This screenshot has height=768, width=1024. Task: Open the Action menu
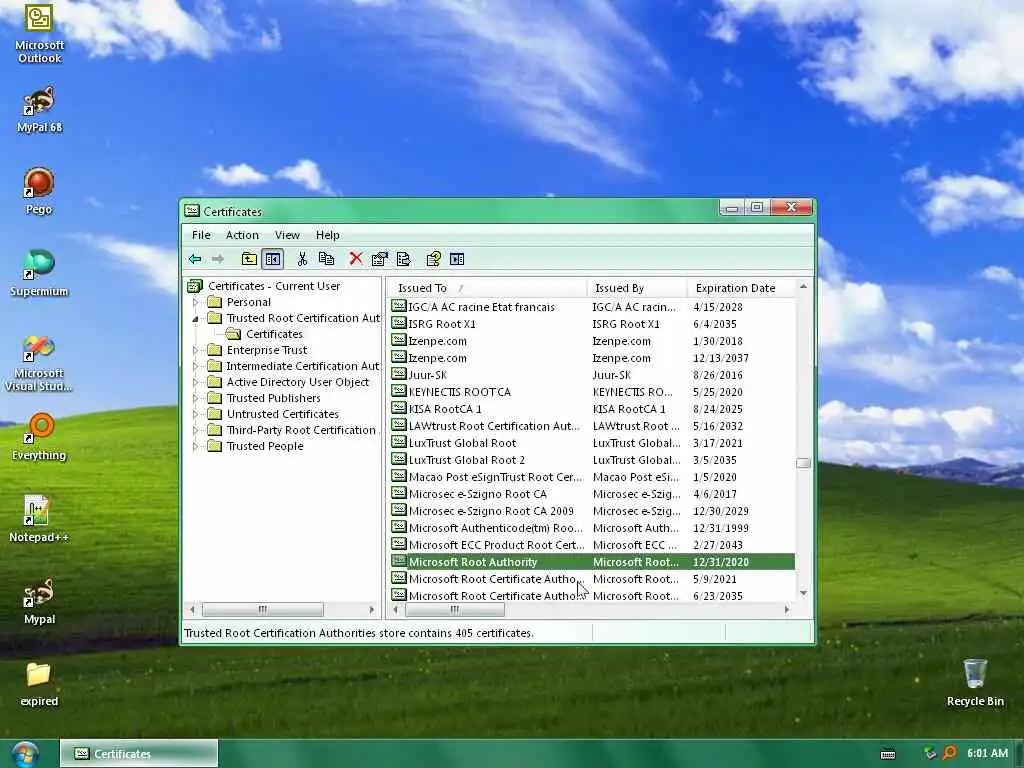pos(242,235)
